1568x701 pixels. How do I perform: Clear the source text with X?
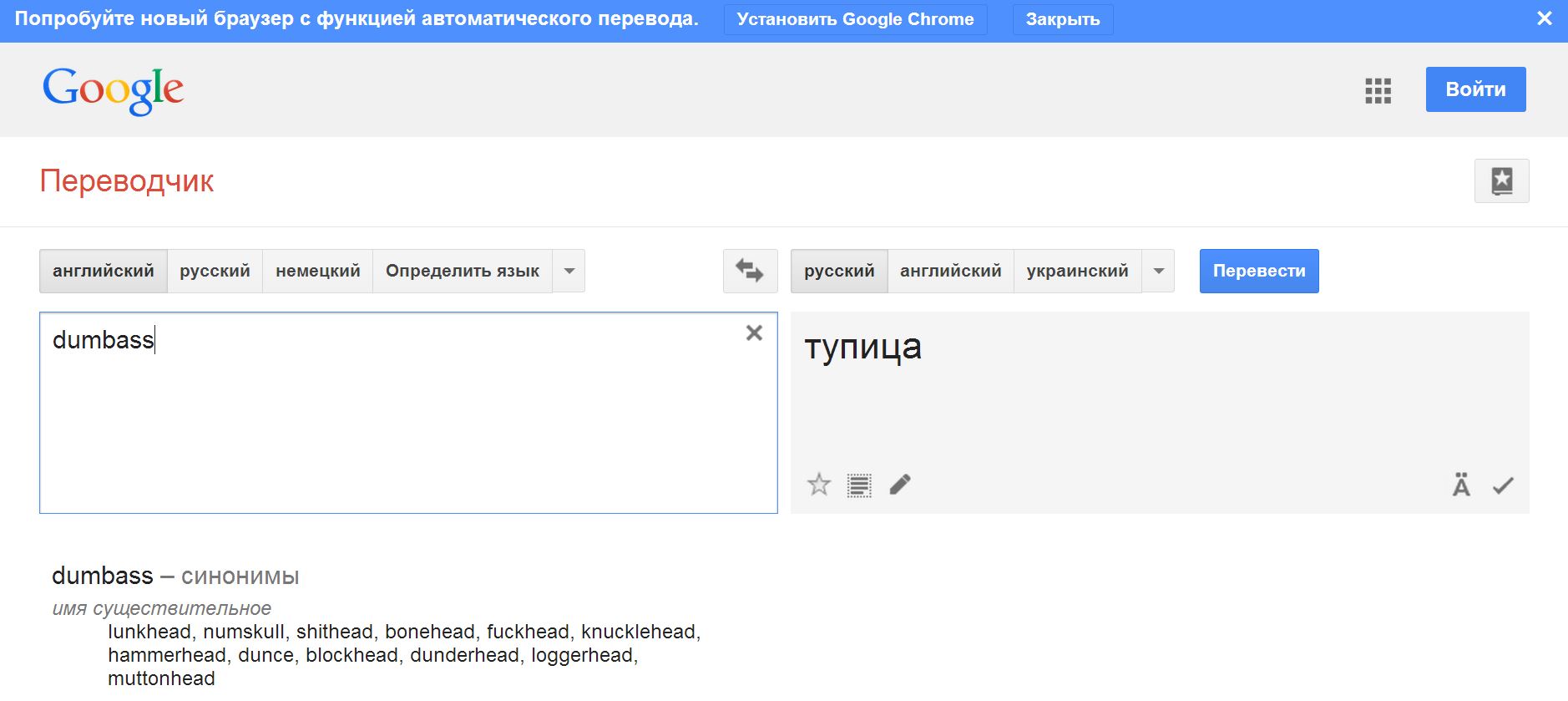pyautogui.click(x=754, y=333)
